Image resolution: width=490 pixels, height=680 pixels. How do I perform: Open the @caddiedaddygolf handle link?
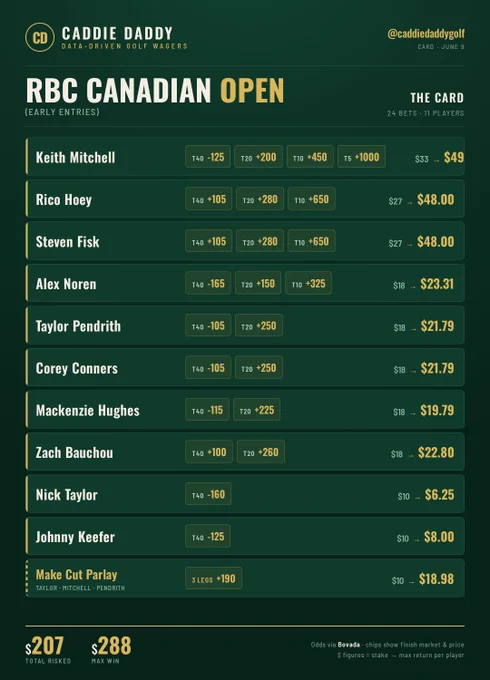click(x=426, y=33)
